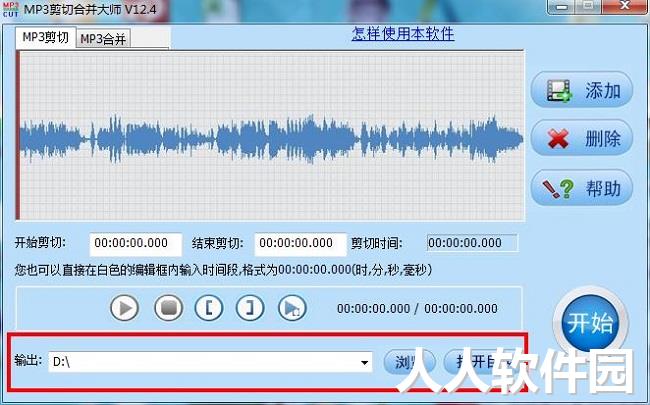Screen dimensions: 650x405
Task: Switch to the MP3合并 tab
Action: 103,39
